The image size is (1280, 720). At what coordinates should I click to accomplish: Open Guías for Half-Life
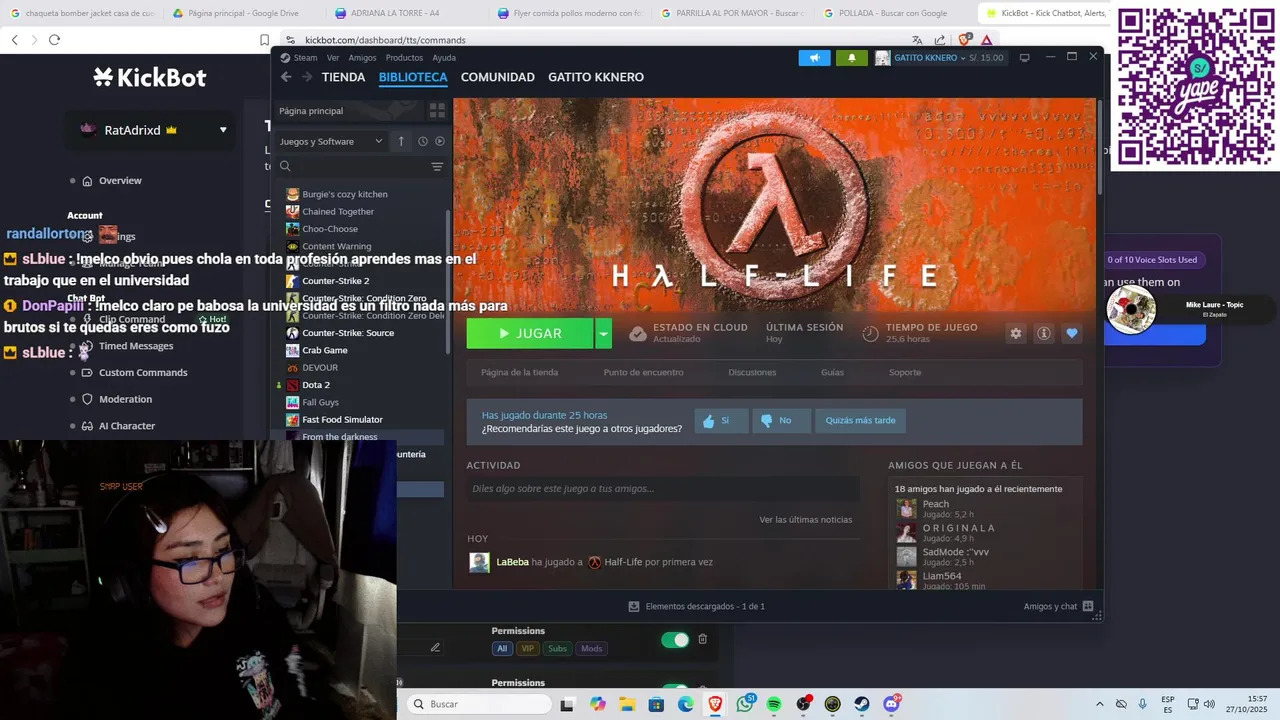pyautogui.click(x=832, y=372)
